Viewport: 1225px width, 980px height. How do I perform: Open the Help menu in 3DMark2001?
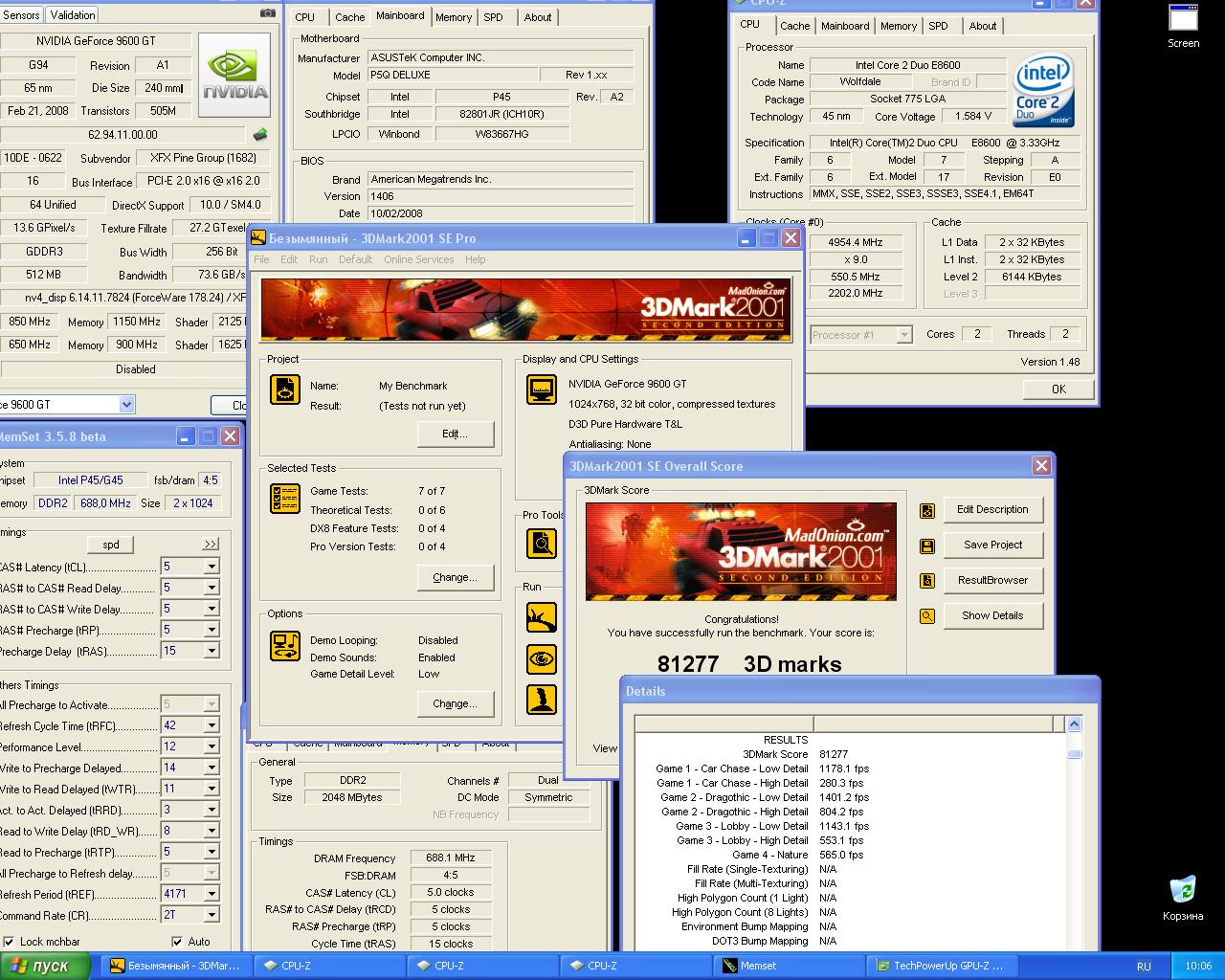point(475,259)
